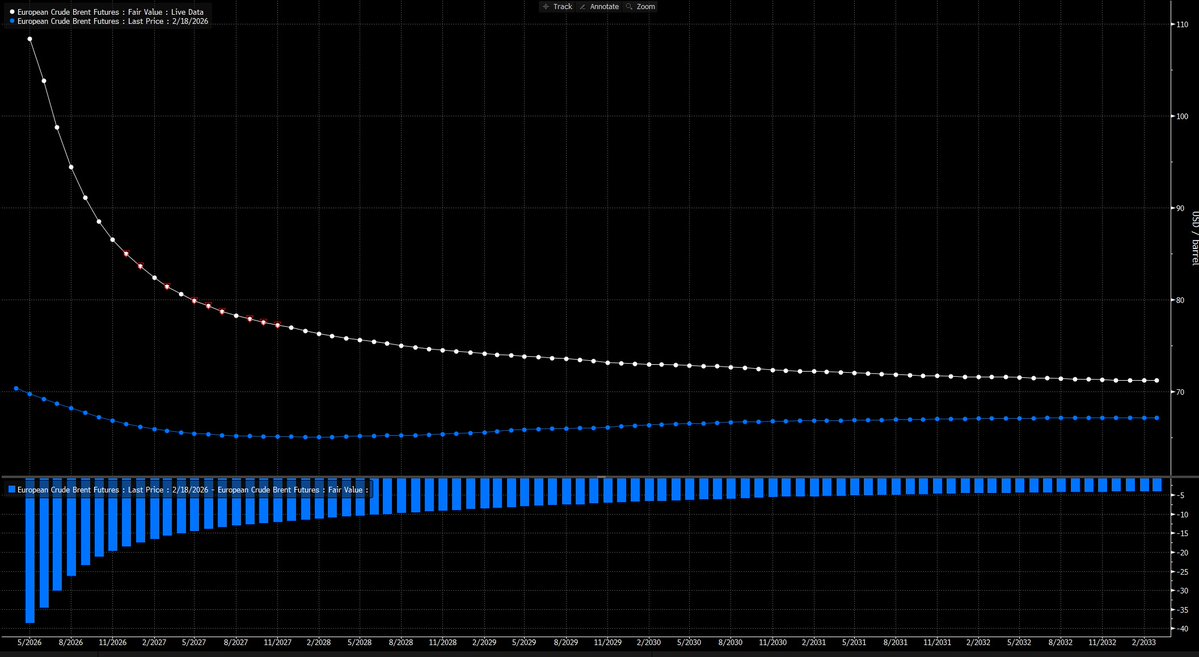Select the Zoom tool
1199x657 pixels.
[x=640, y=6]
